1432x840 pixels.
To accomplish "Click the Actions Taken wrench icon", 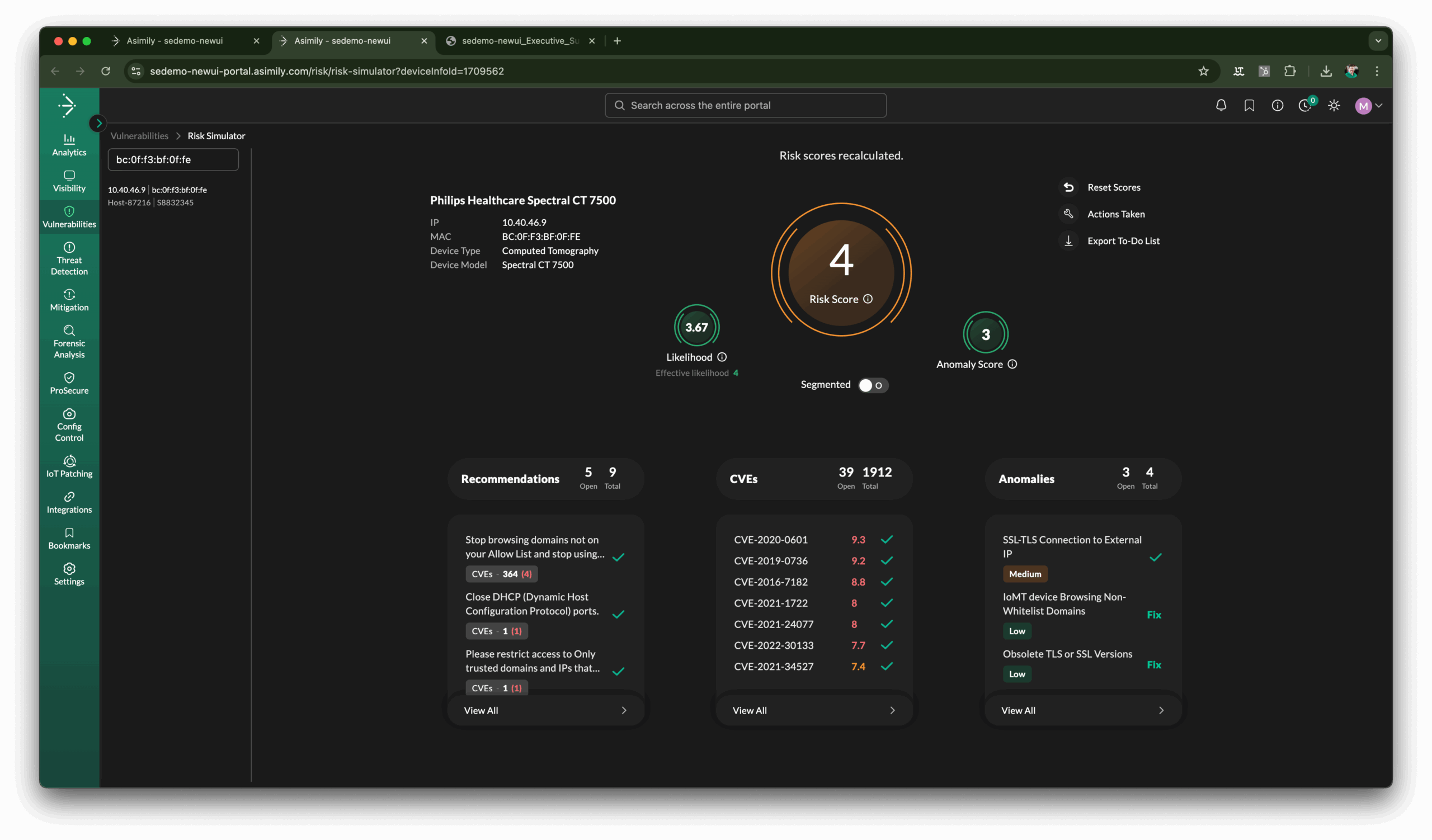I will [1068, 214].
